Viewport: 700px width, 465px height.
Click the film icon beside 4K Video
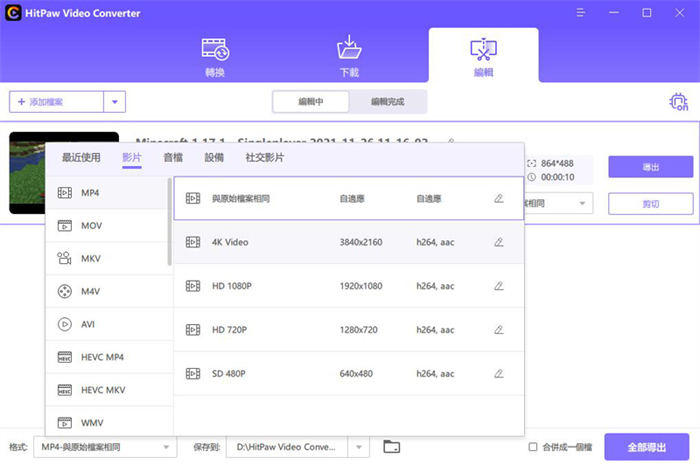[x=193, y=242]
